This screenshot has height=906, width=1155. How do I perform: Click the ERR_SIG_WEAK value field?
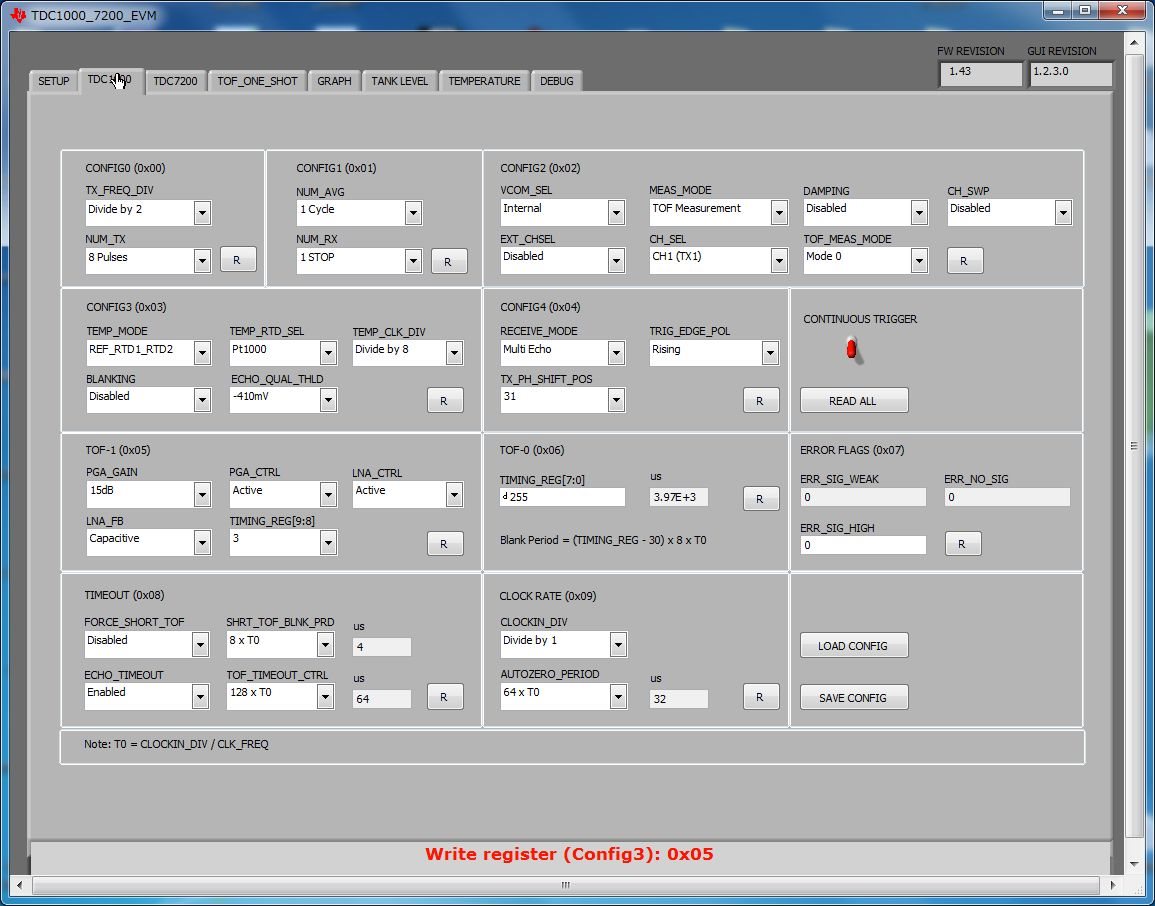click(x=863, y=497)
